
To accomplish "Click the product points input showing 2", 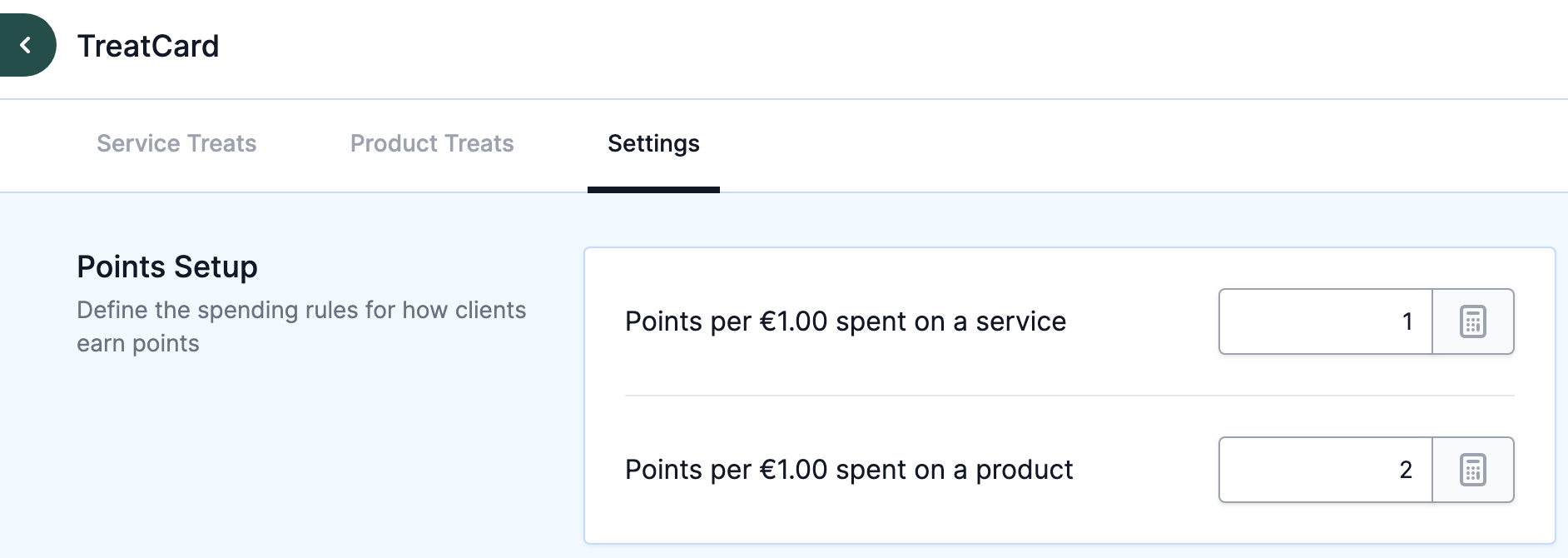I will click(x=1326, y=470).
